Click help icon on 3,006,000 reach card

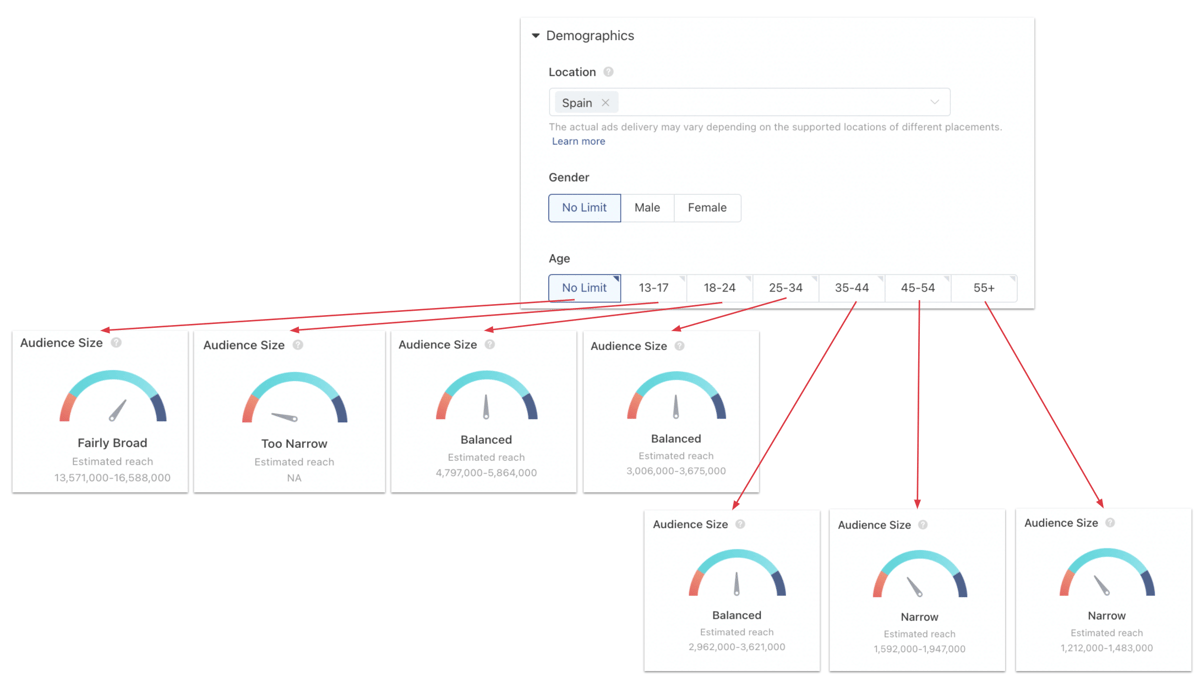pos(680,346)
